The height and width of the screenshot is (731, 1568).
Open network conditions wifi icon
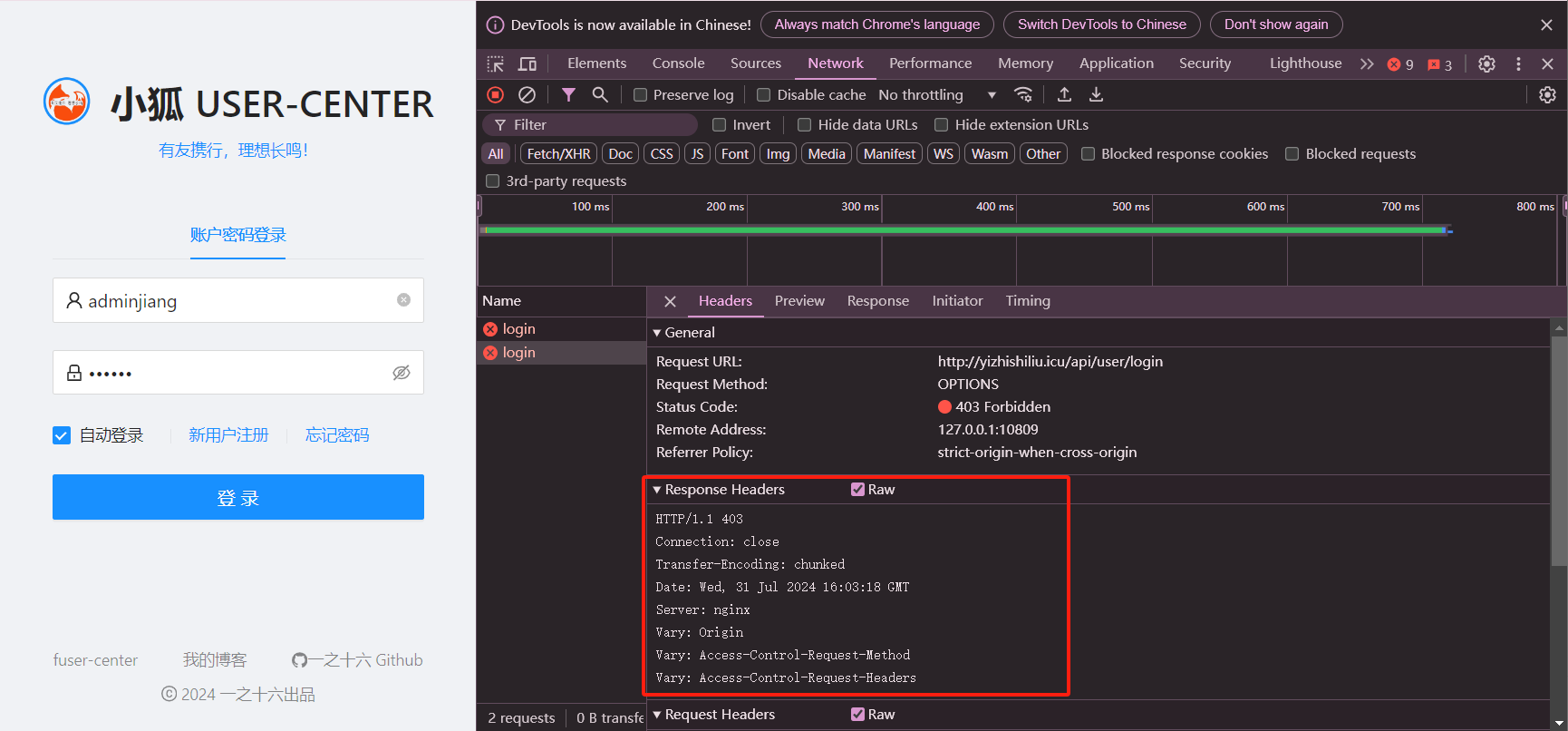point(1023,94)
